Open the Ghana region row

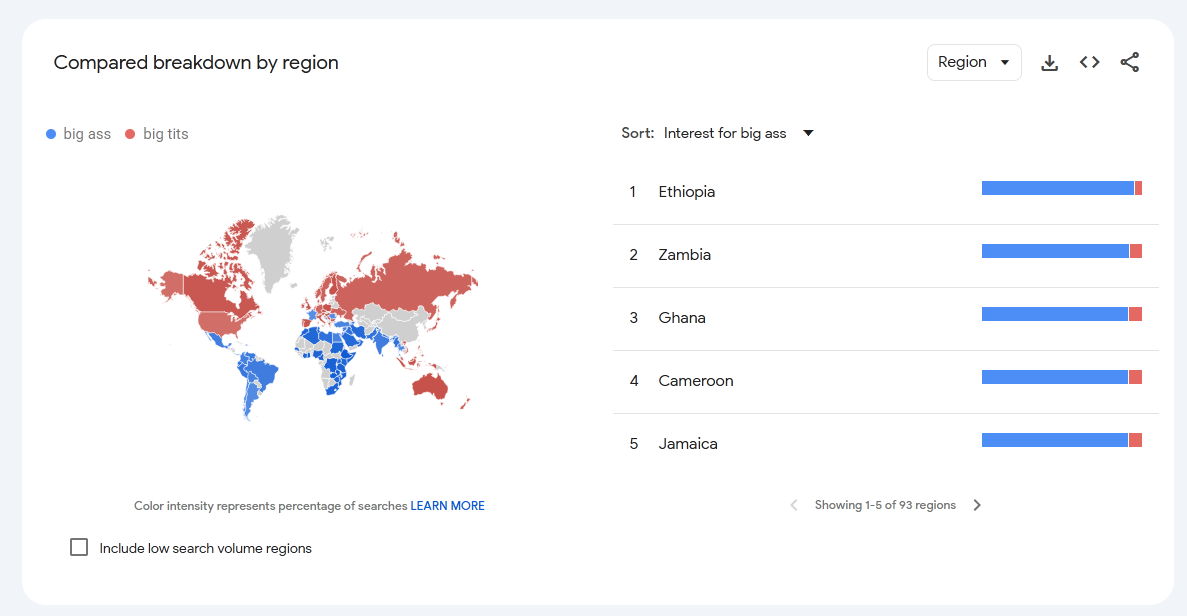click(682, 318)
